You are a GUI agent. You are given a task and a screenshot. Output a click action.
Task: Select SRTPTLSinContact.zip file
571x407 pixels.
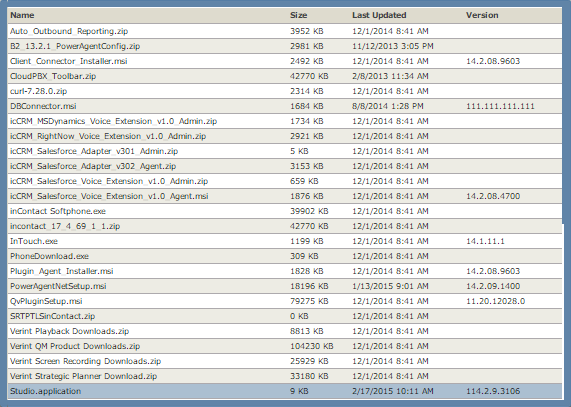coord(52,316)
